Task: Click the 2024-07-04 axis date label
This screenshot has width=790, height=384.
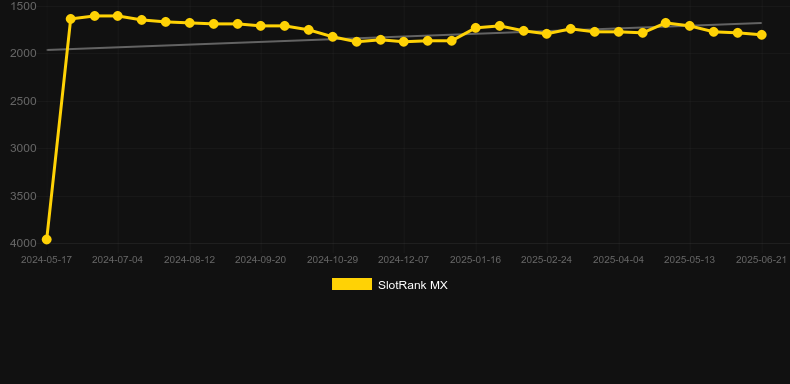Action: point(117,260)
